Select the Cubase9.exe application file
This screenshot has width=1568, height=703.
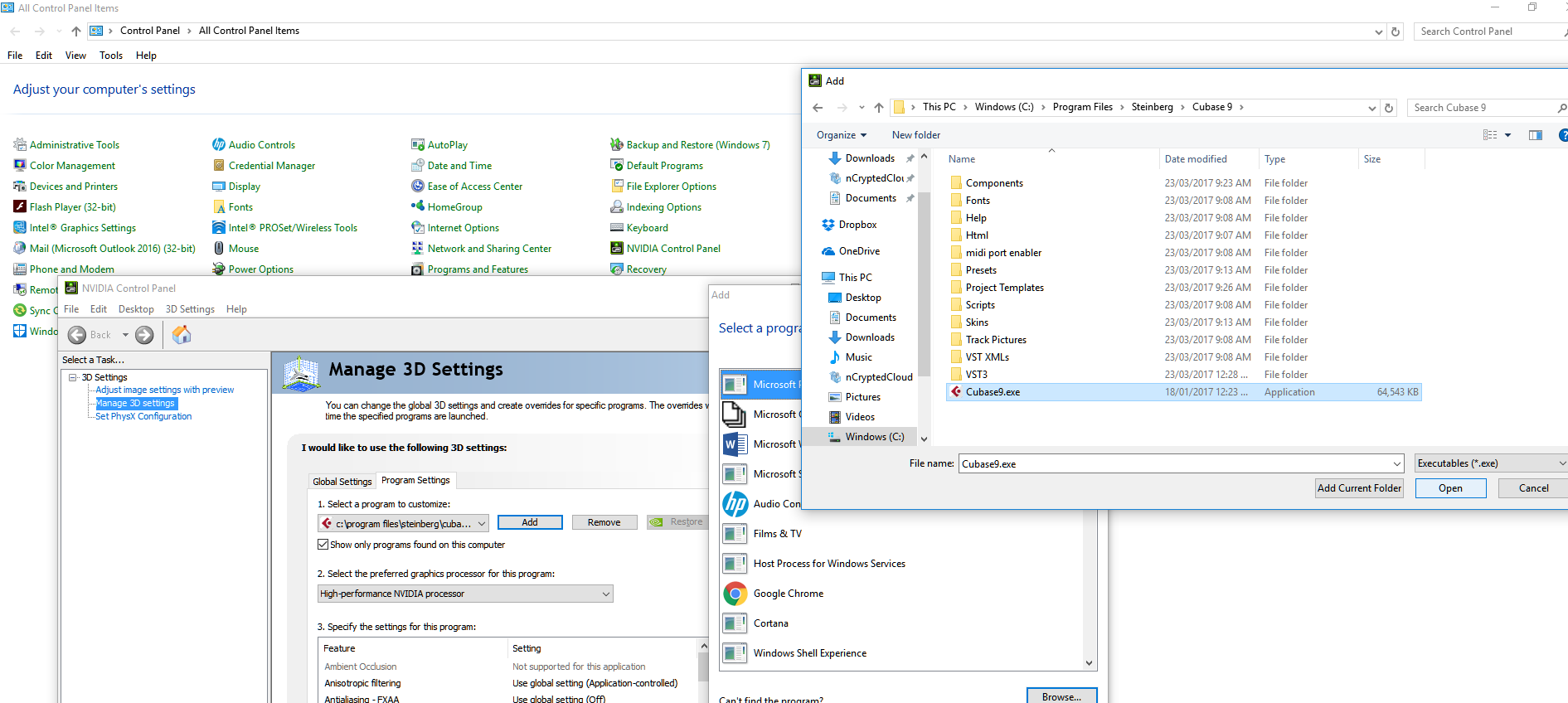click(1184, 392)
